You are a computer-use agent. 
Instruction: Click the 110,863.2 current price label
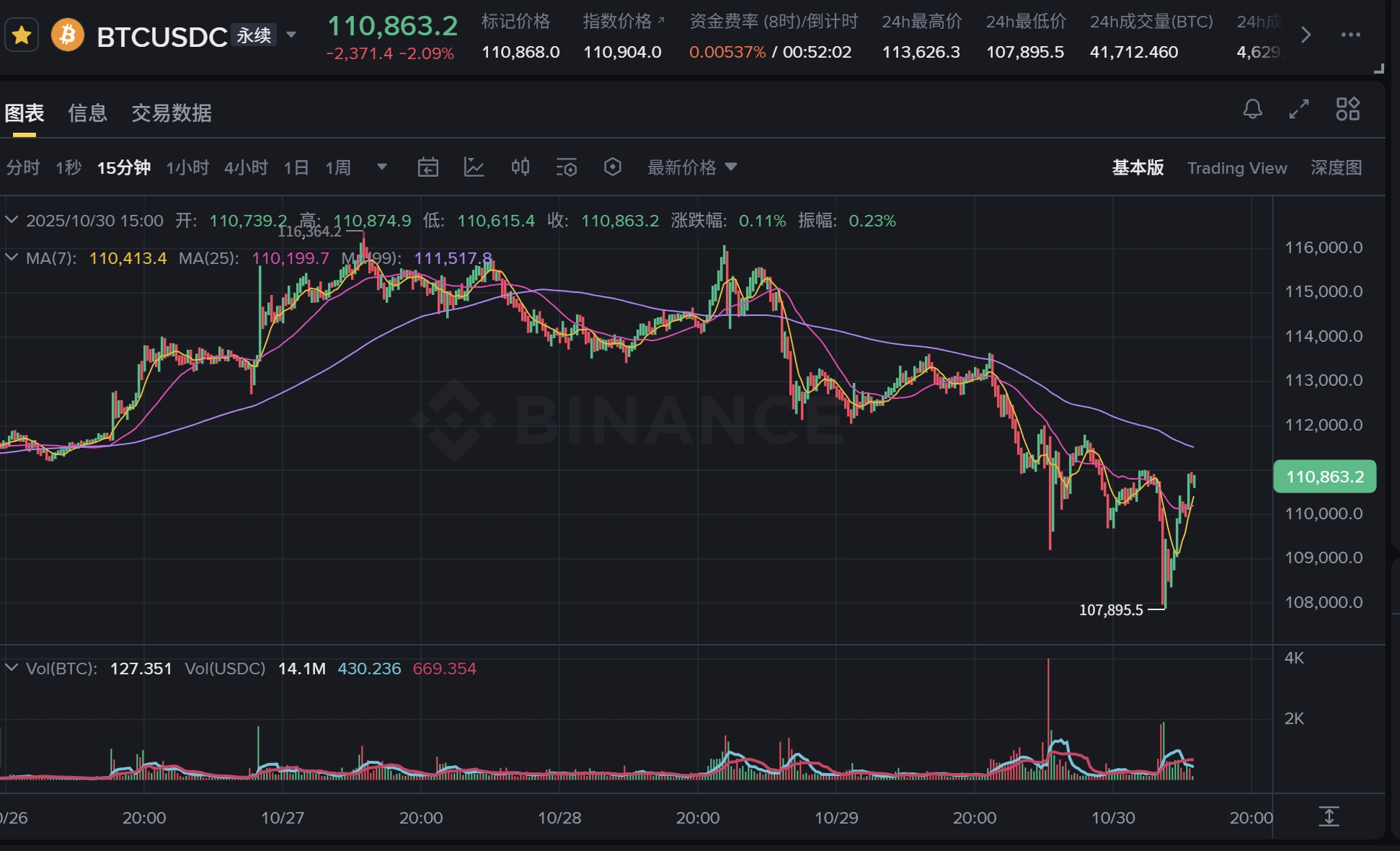pyautogui.click(x=1324, y=477)
